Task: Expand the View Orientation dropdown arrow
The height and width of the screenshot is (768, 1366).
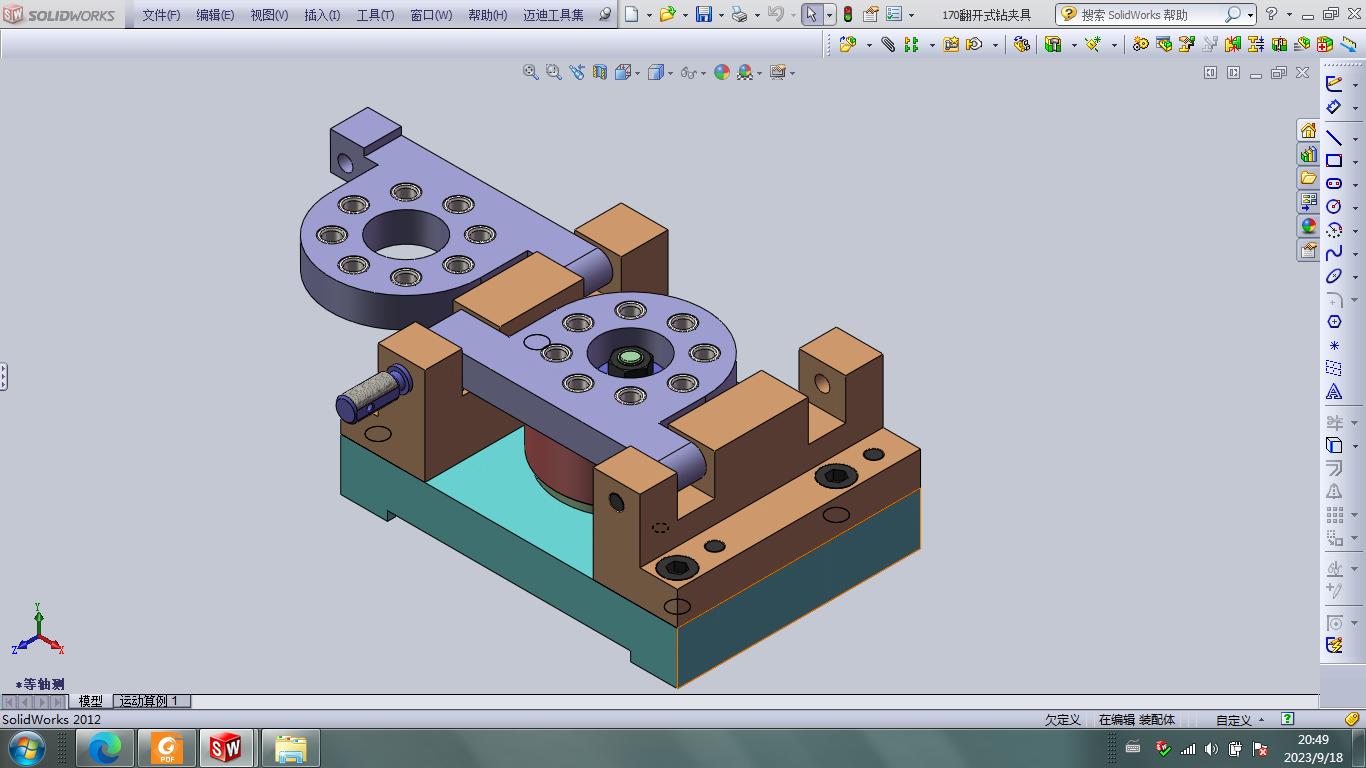Action: tap(636, 73)
